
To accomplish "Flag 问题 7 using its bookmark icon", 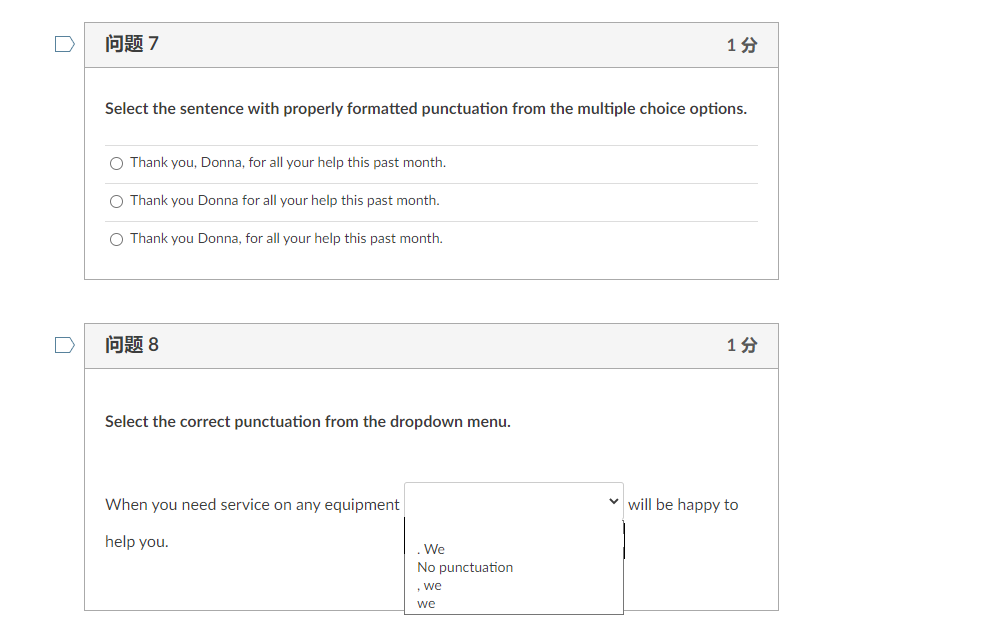I will point(64,44).
